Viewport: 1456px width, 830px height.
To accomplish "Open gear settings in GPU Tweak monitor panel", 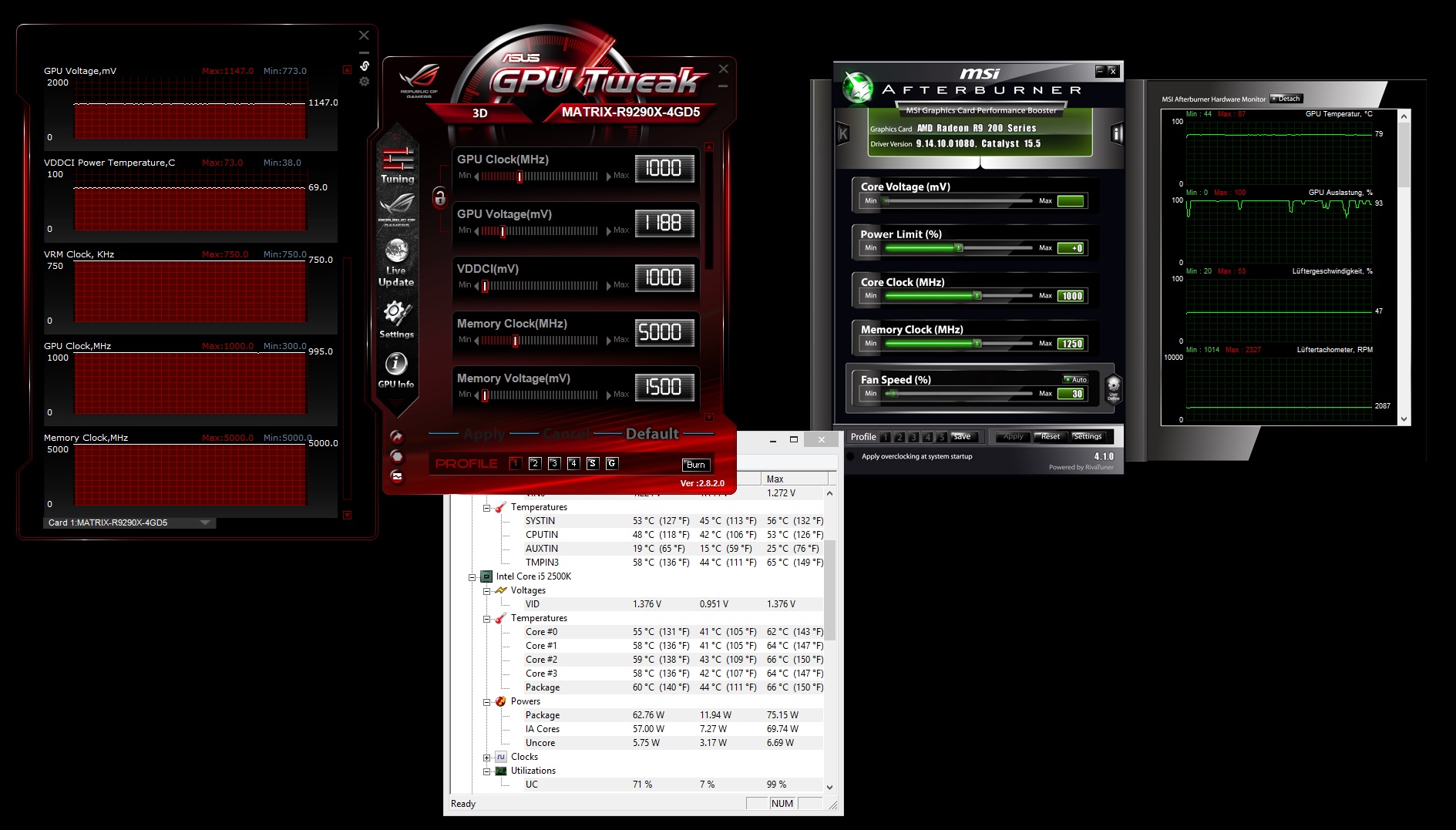I will pyautogui.click(x=365, y=82).
